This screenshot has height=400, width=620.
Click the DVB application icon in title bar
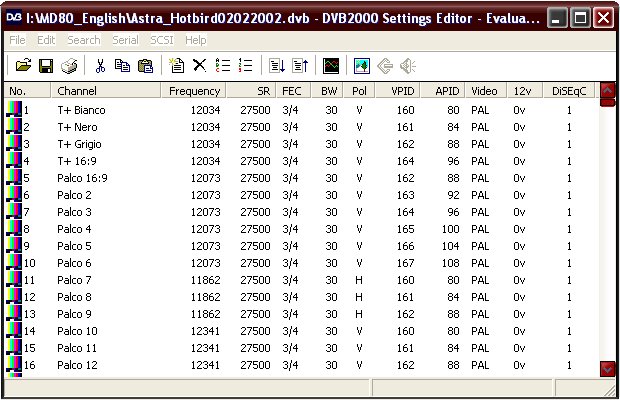click(14, 17)
